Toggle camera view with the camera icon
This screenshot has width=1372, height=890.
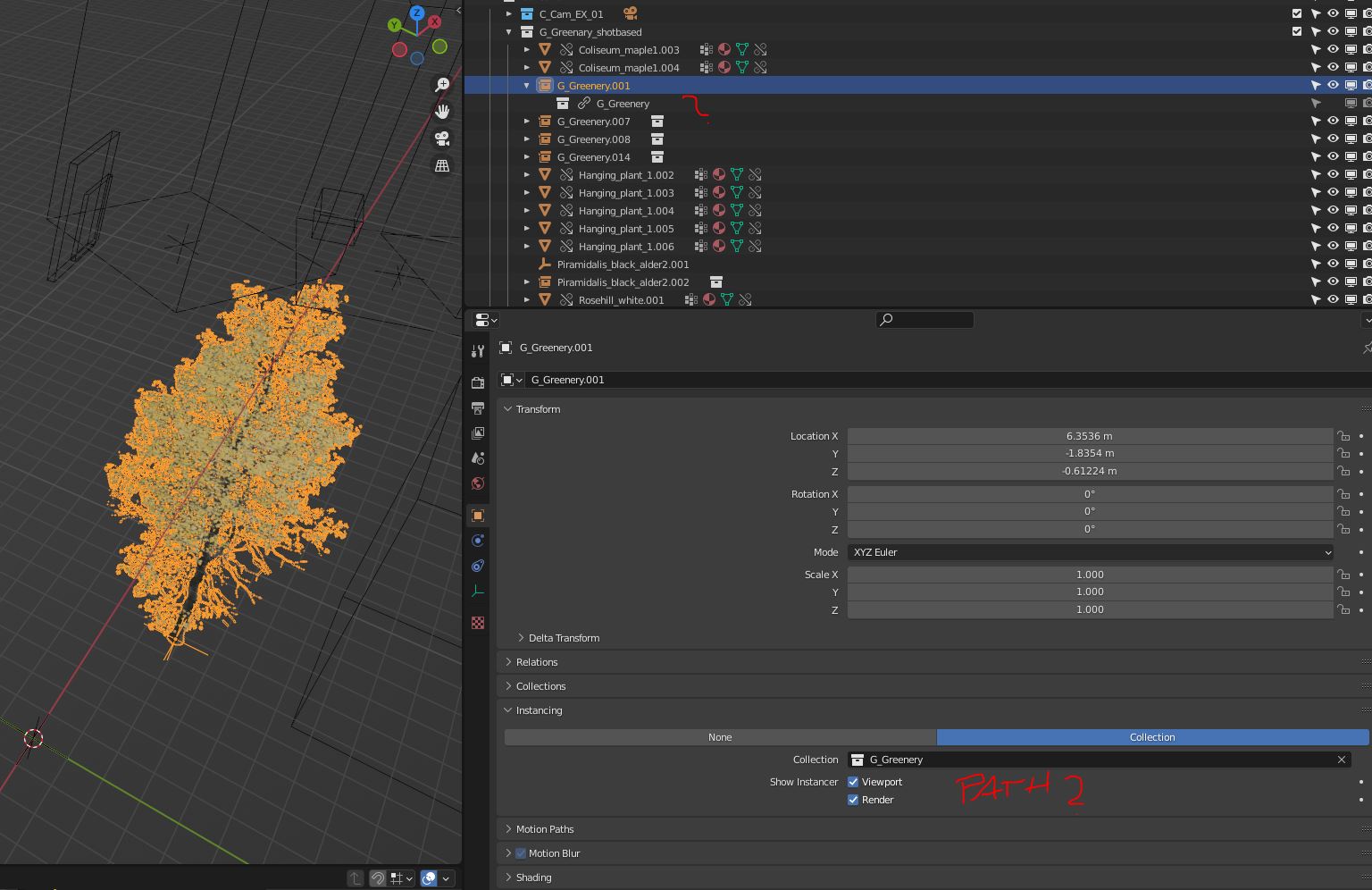(442, 139)
